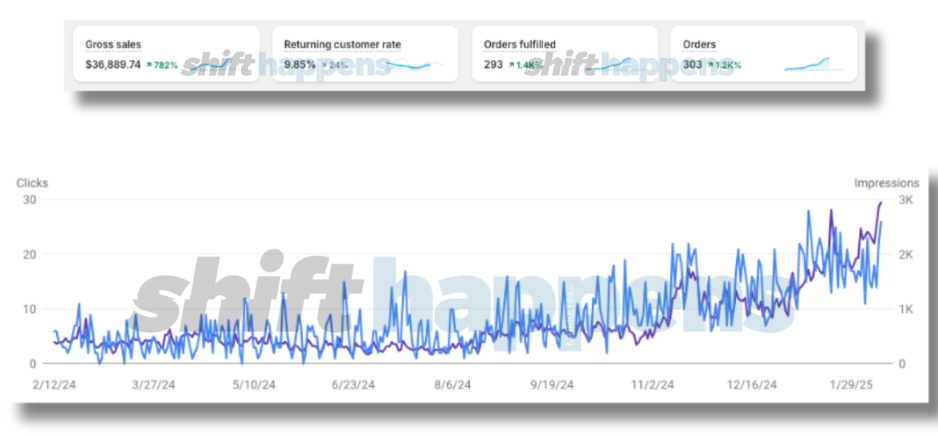The image size is (938, 435).
Task: Click the 11/2/24 date label
Action: 654,385
